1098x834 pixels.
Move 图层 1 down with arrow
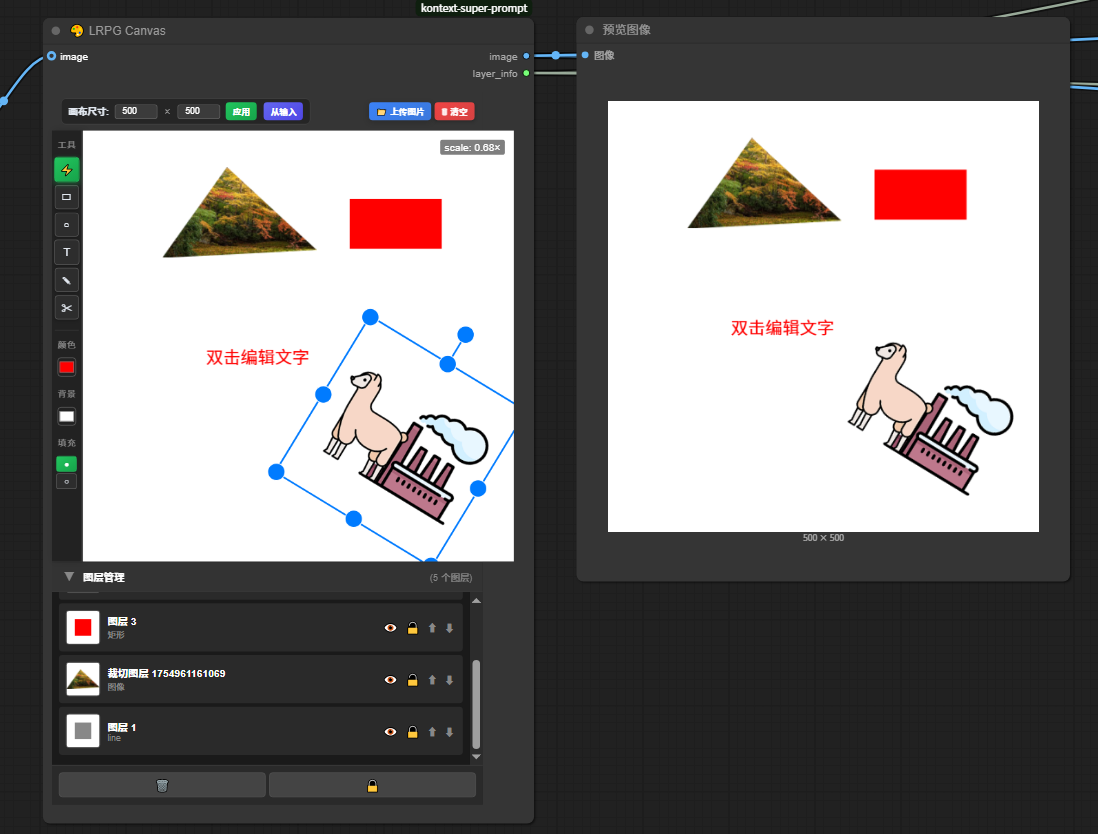click(x=450, y=732)
